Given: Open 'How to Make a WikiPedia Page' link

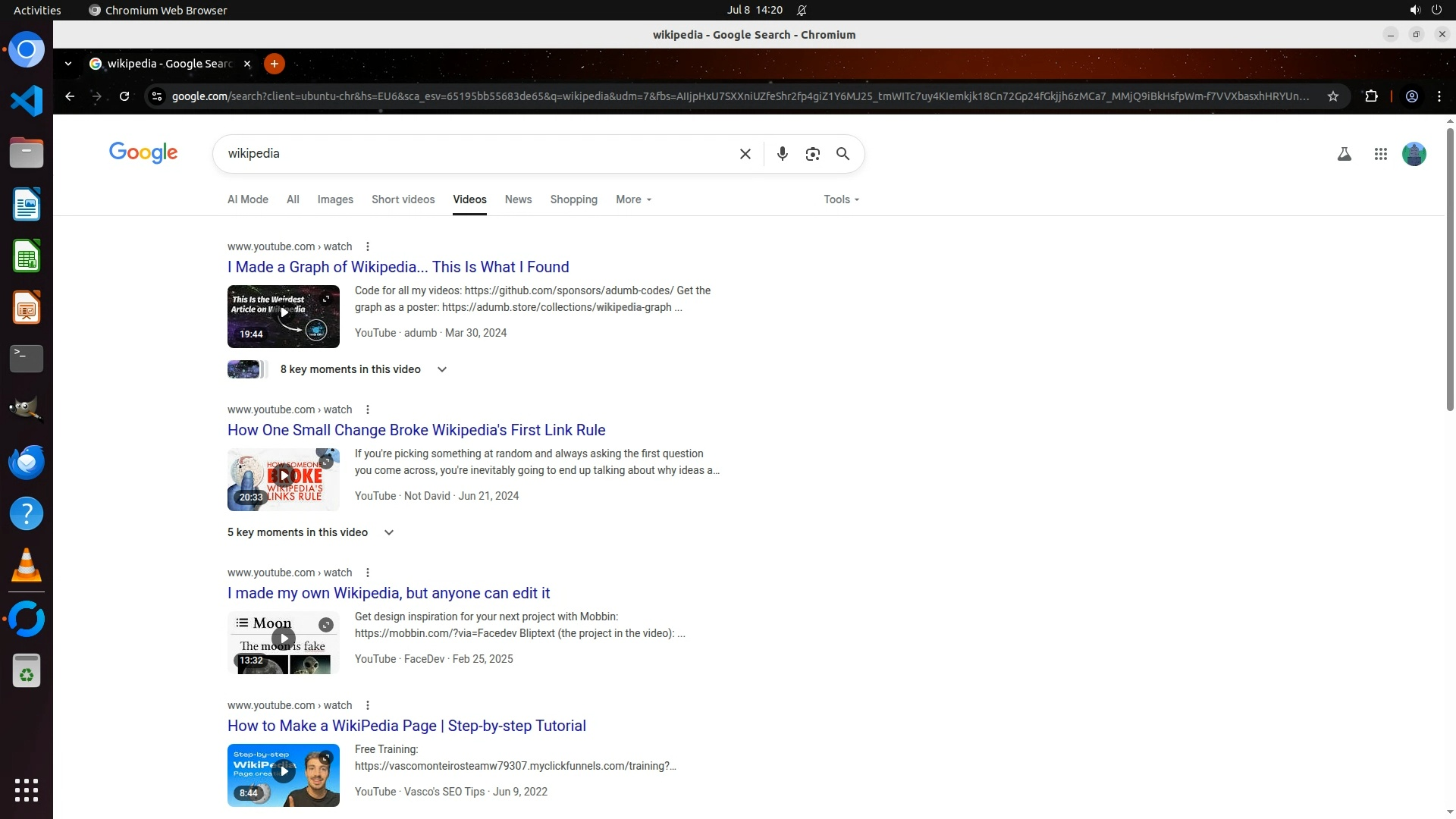Looking at the screenshot, I should pyautogui.click(x=406, y=726).
